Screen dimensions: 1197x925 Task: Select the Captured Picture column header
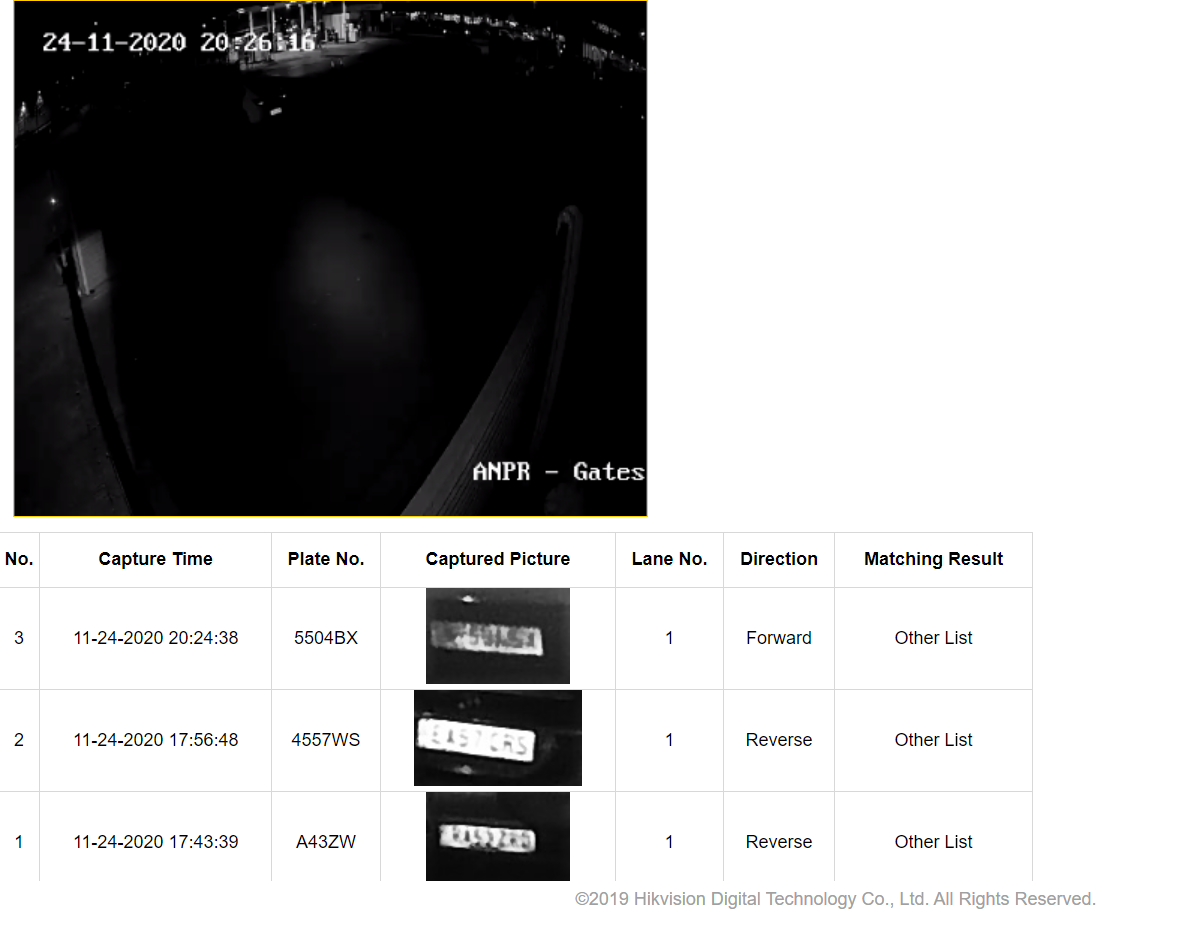pos(497,559)
